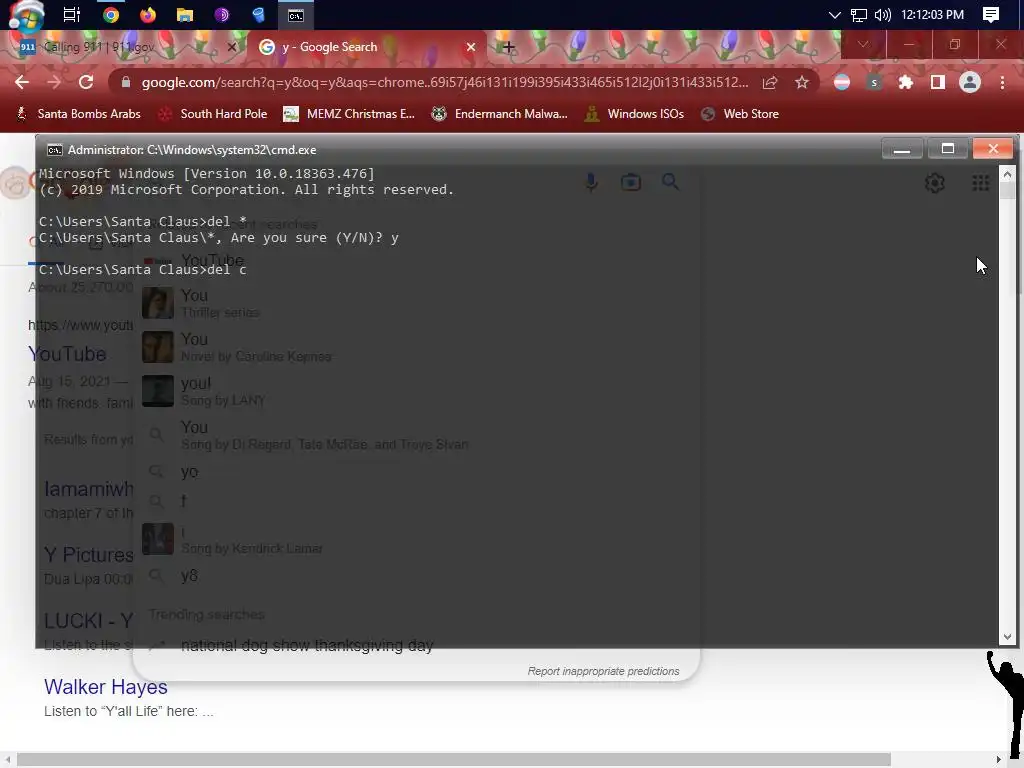
Task: Click the voice search microphone in Google
Action: click(x=592, y=182)
